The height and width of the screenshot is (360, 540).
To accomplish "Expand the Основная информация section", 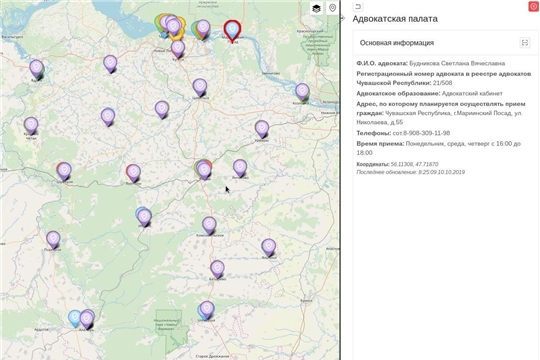I will point(525,43).
